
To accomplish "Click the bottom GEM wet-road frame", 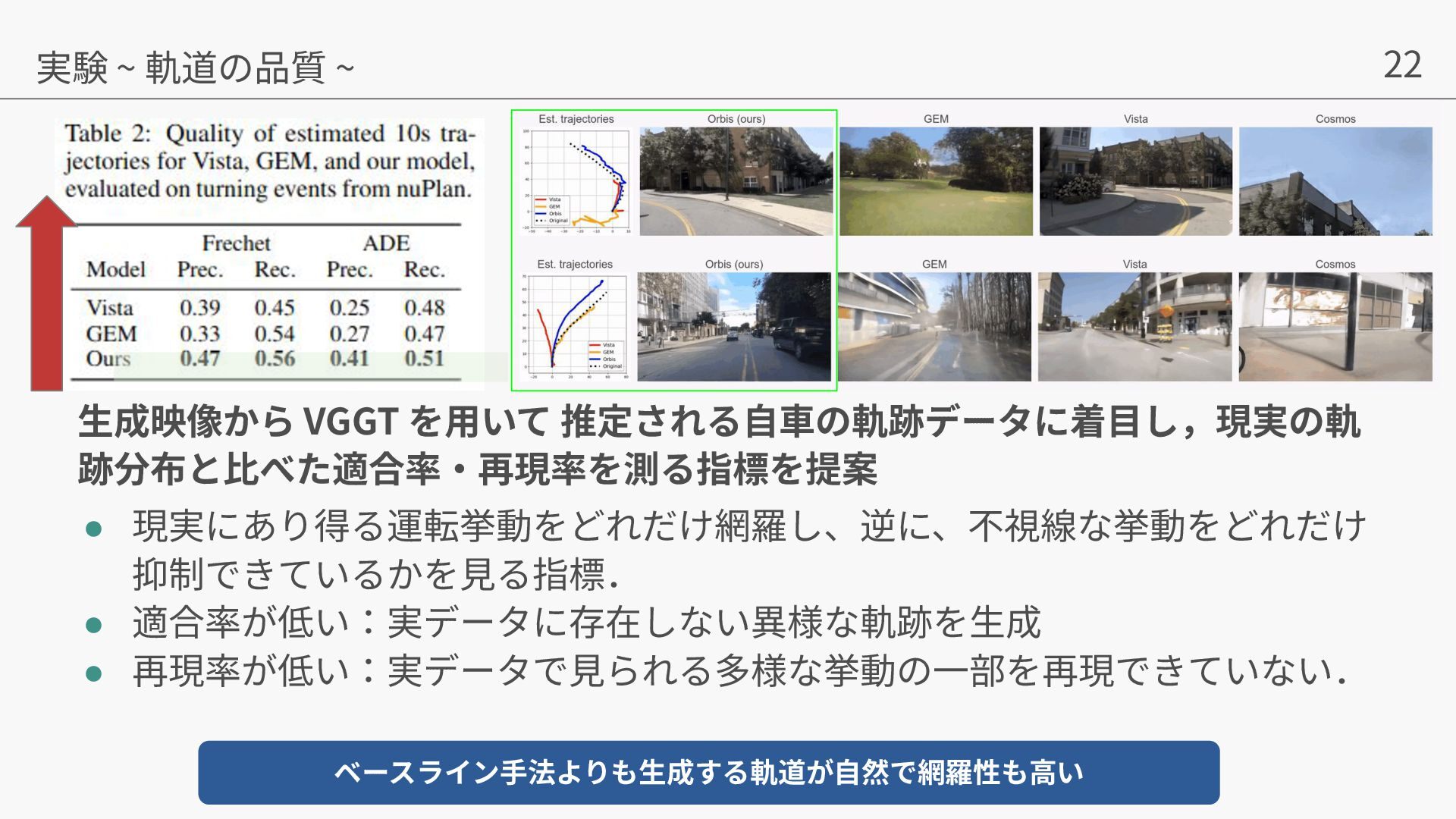I will coord(934,326).
